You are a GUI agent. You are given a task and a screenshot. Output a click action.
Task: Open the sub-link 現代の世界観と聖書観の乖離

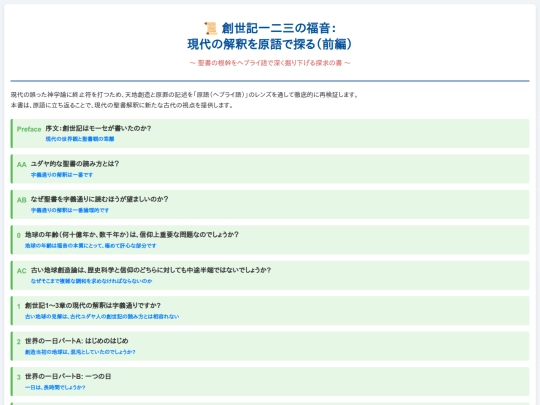[x=80, y=139]
